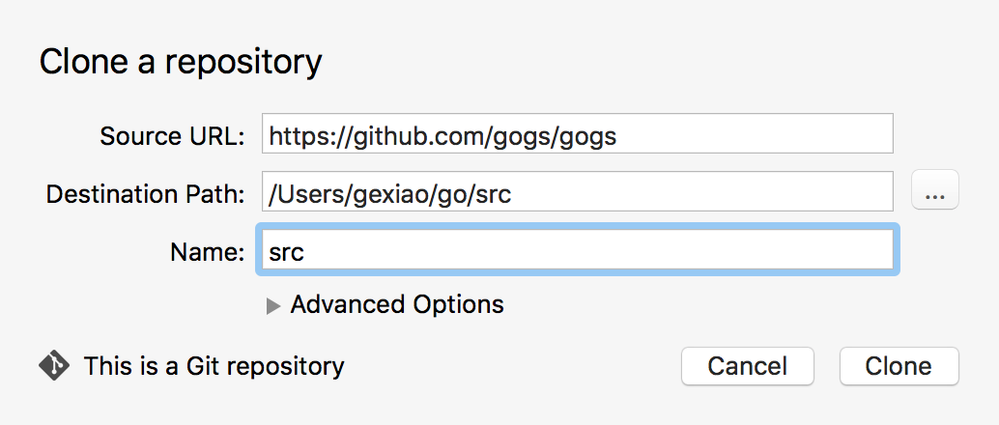
Task: Click the "Clone a repository" heading
Action: point(181,62)
